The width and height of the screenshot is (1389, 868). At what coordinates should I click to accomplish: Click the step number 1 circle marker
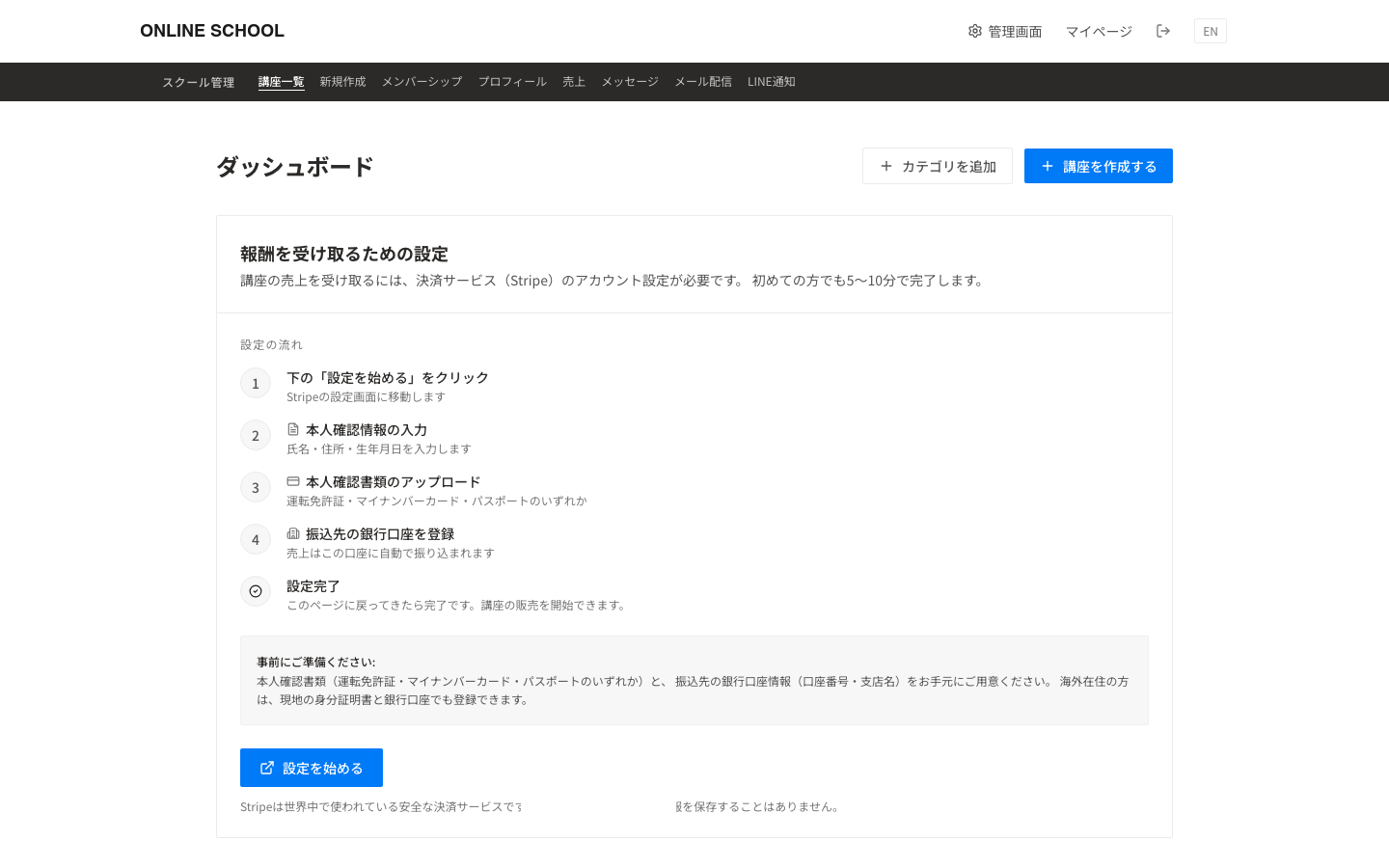click(x=255, y=383)
